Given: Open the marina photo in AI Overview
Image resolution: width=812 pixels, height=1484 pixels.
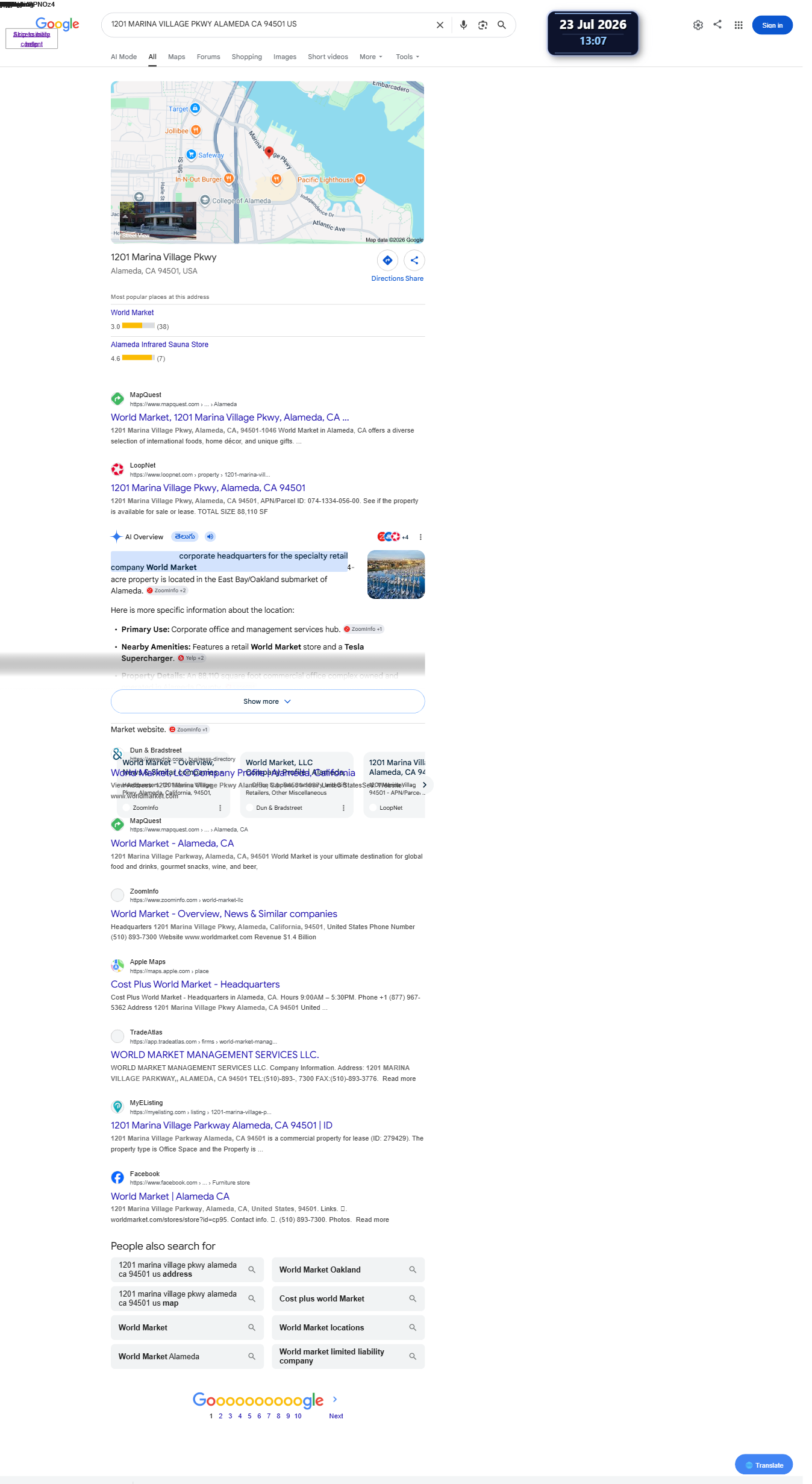Looking at the screenshot, I should 396,575.
